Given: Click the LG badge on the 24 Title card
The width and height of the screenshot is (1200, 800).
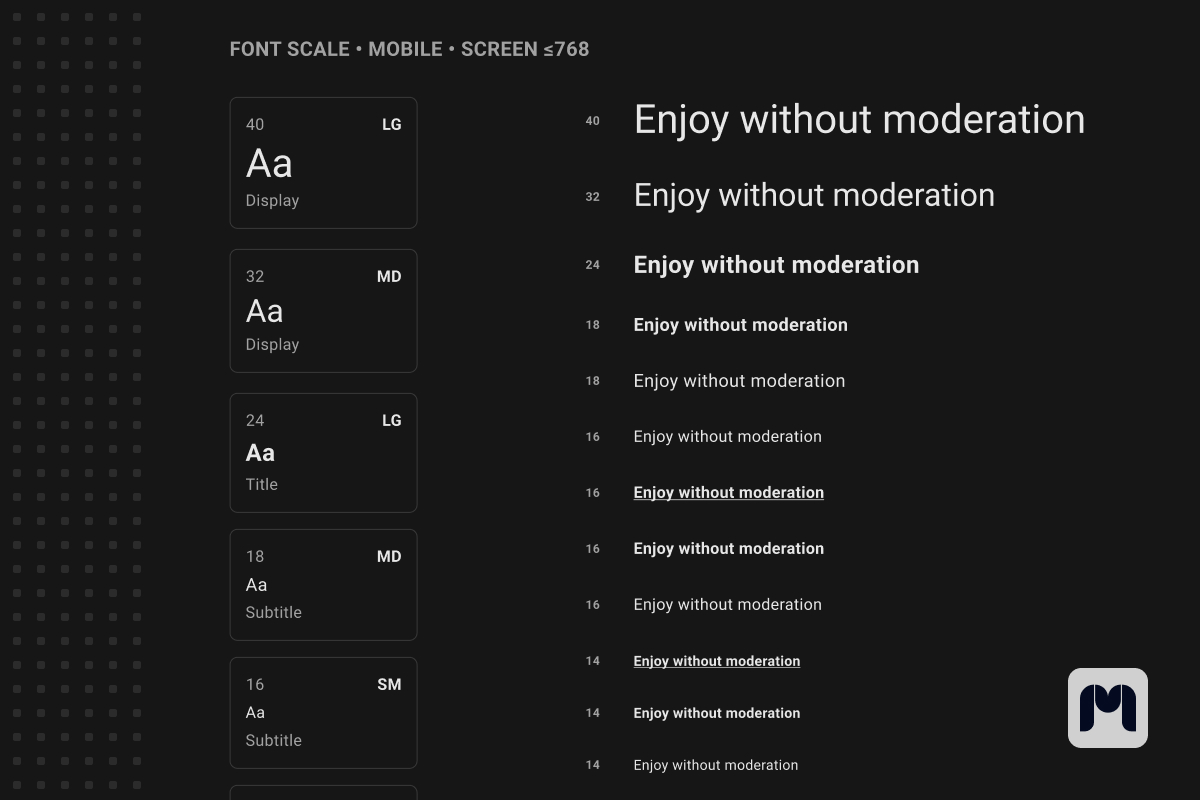Looking at the screenshot, I should pyautogui.click(x=390, y=420).
